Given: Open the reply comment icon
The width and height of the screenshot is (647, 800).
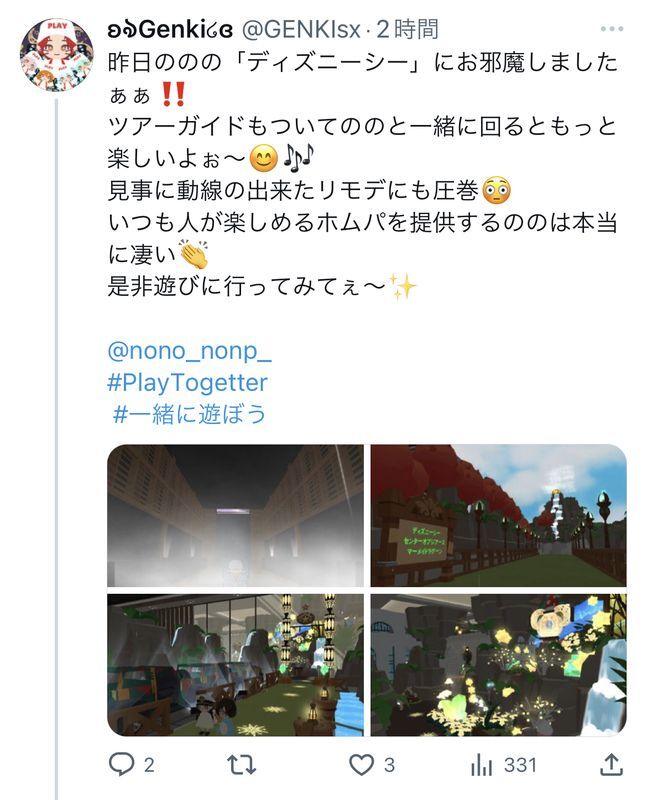Looking at the screenshot, I should (121, 764).
